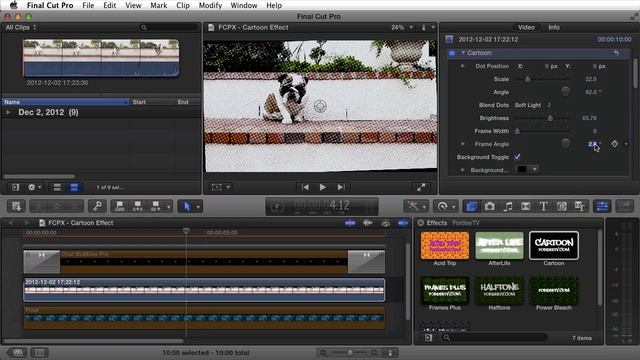Go to the next edit point
This screenshot has height=360, width=640.
pyautogui.click(x=341, y=187)
